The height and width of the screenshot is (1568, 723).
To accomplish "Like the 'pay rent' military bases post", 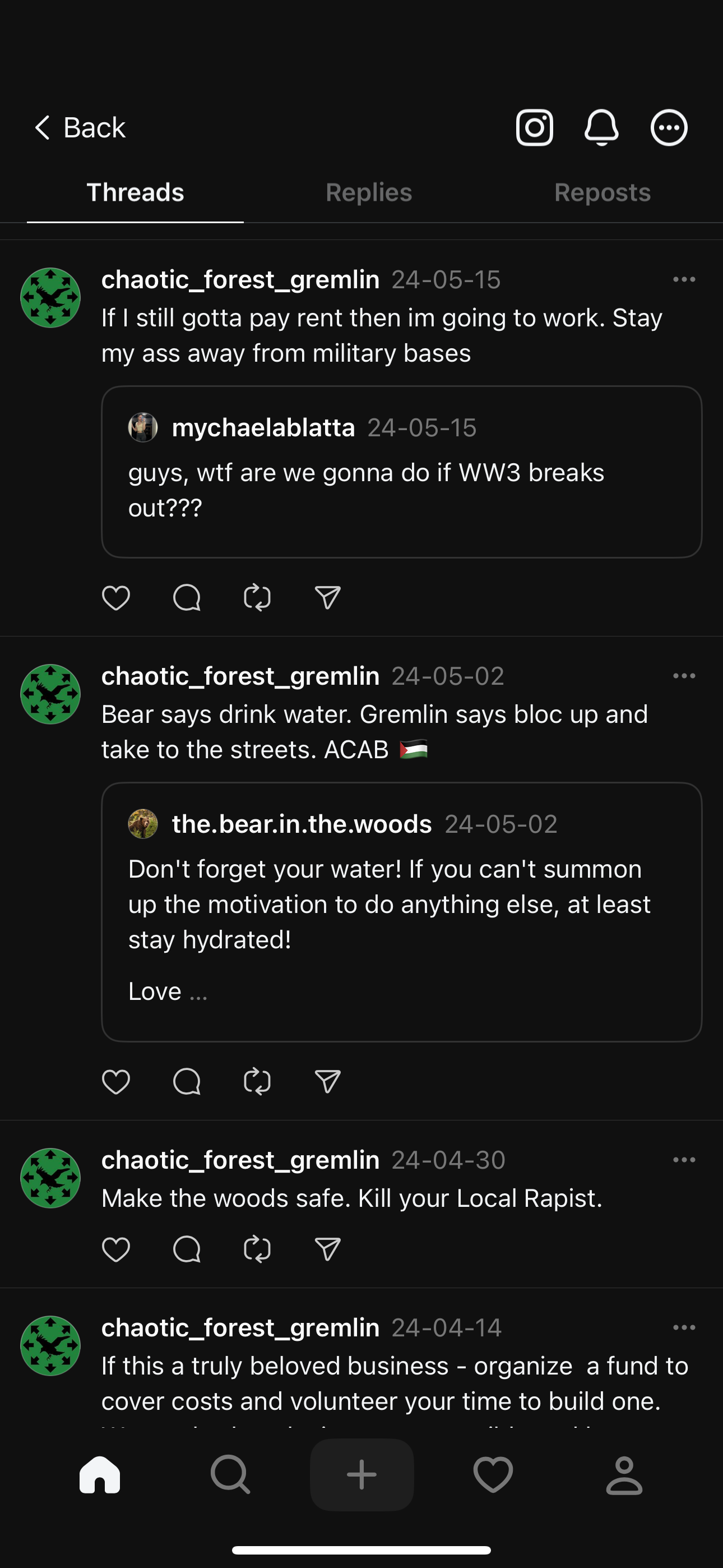I will 115,598.
